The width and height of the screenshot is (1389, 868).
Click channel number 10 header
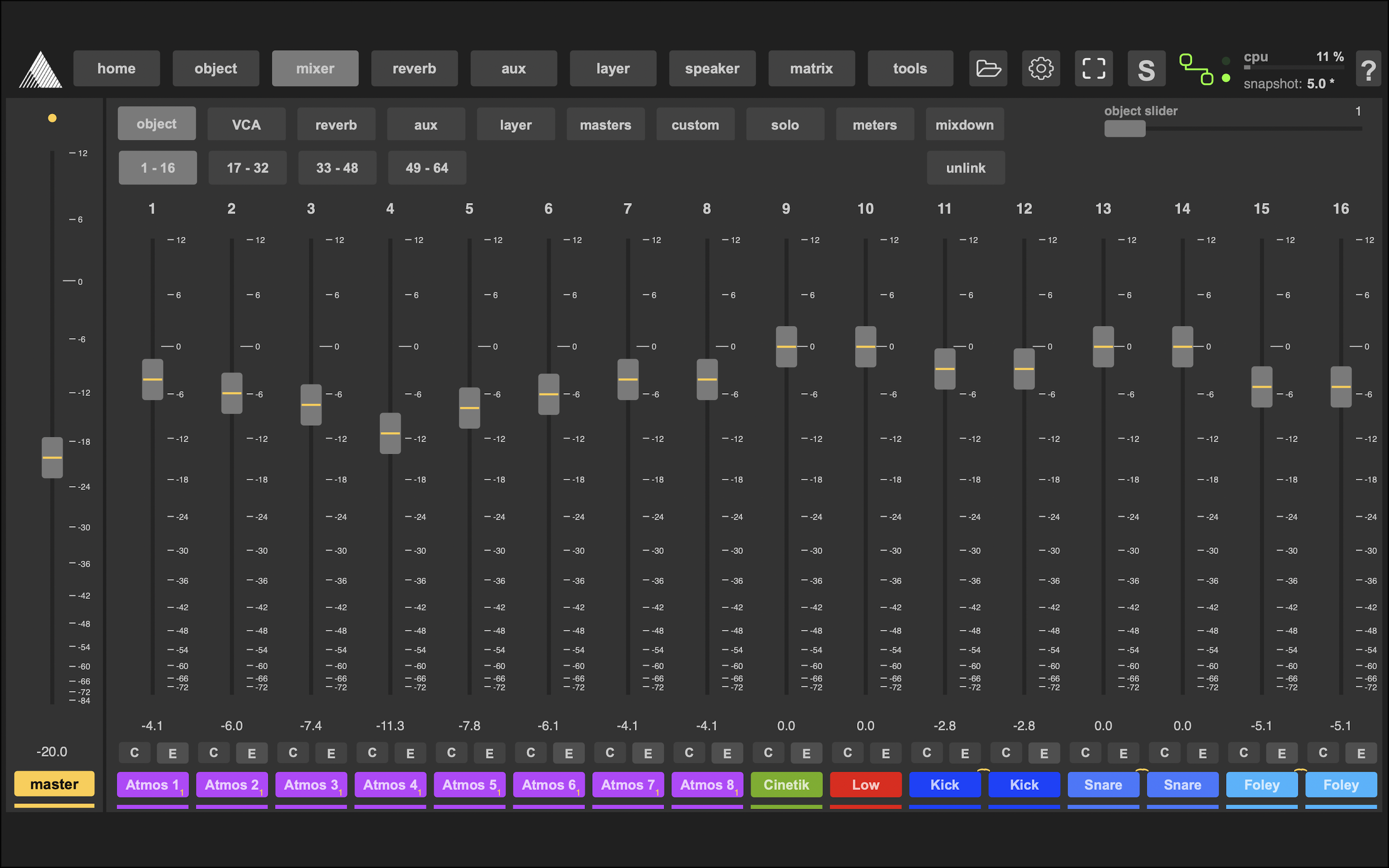[x=866, y=208]
